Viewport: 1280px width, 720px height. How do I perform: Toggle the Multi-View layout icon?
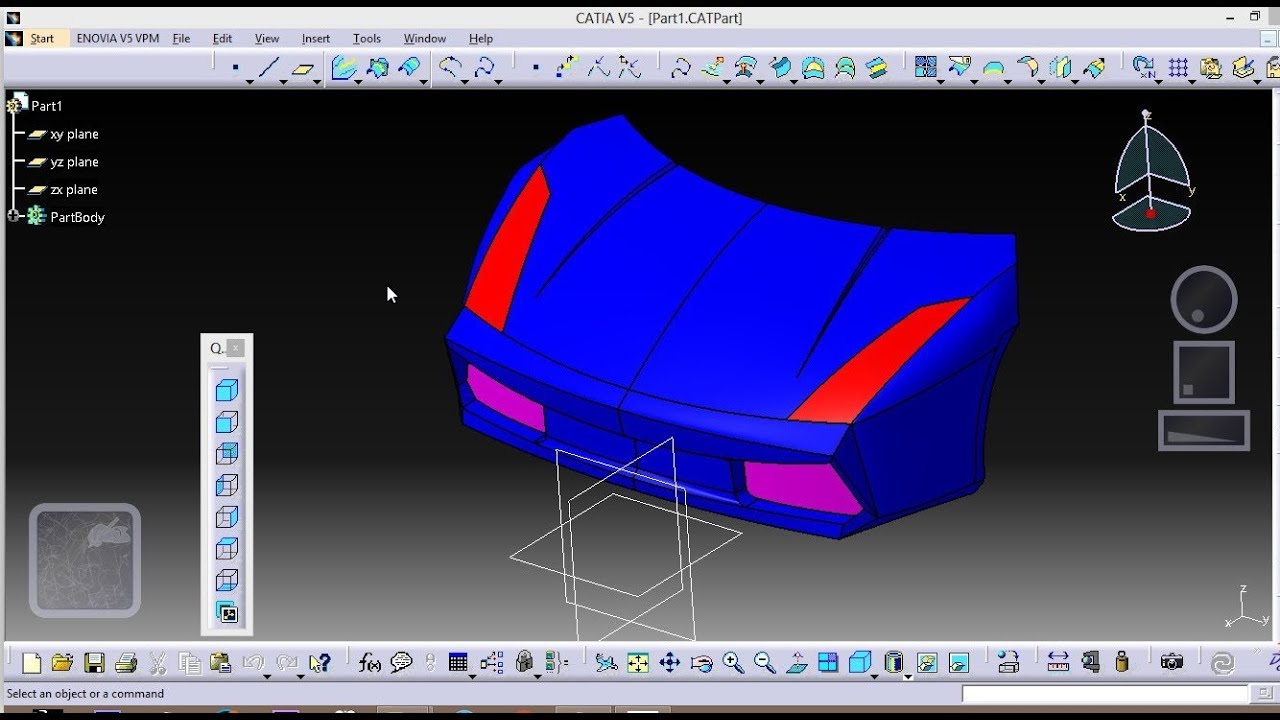point(828,662)
